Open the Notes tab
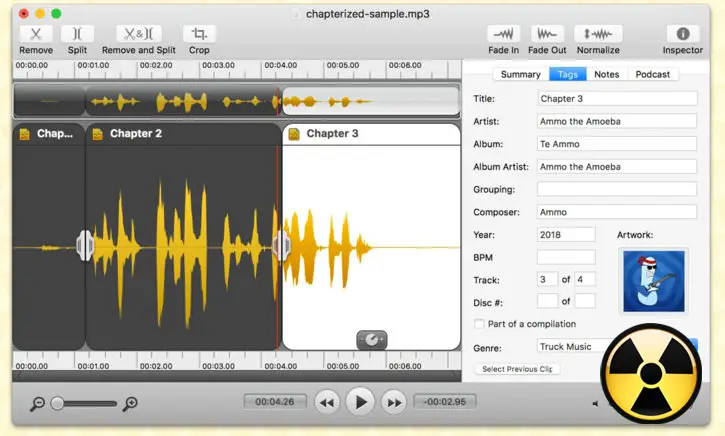 tap(607, 74)
